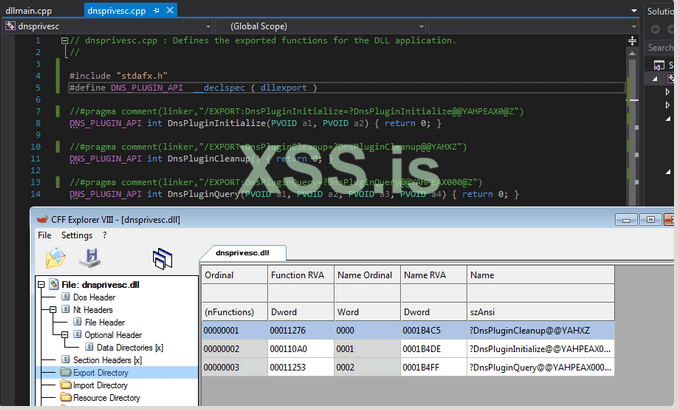This screenshot has height=410, width=678.
Task: Collapse the comment block on line 1
Action: tap(63, 40)
